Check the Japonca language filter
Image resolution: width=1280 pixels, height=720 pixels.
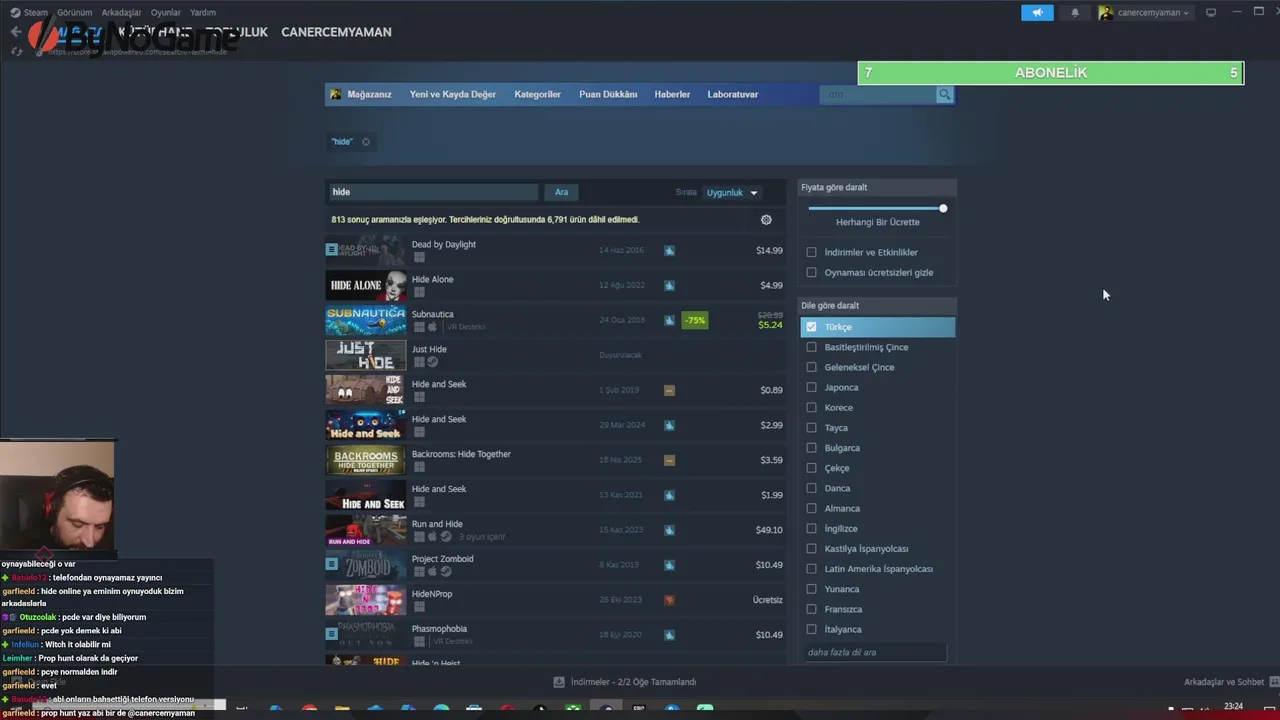point(811,387)
